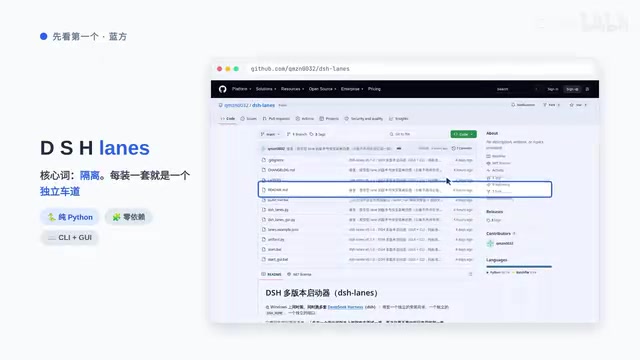This screenshot has width=640, height=360.
Task: Expand the Open Source menu
Action: pos(322,89)
